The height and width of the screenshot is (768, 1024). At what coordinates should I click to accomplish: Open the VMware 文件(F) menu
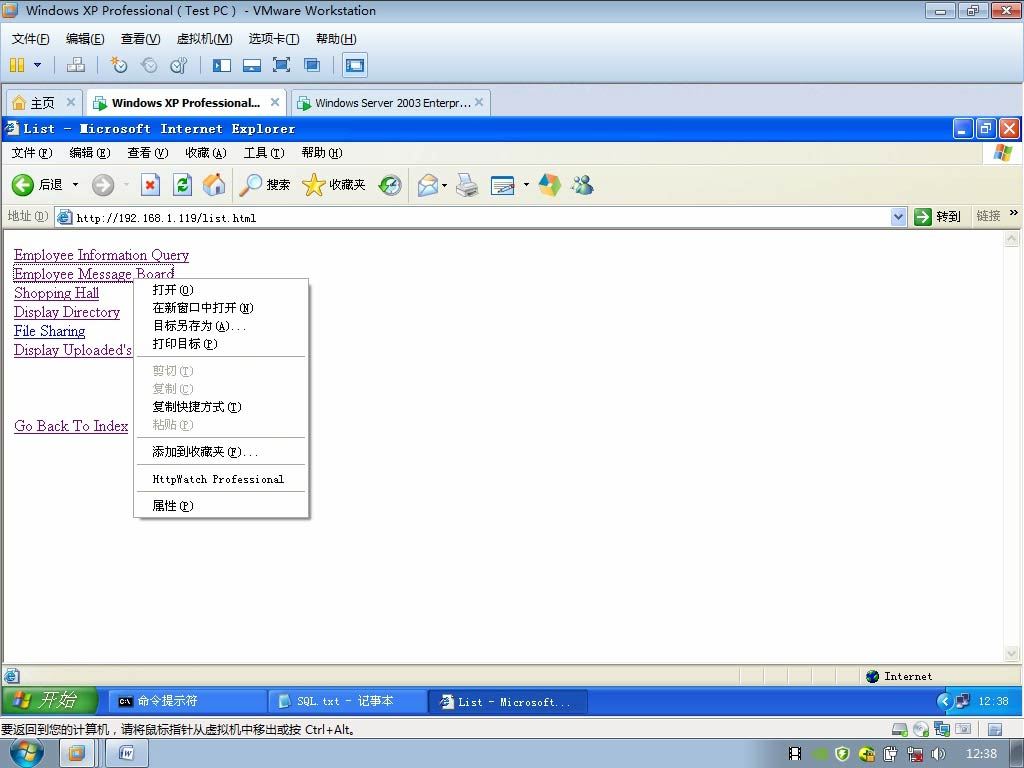(30, 39)
